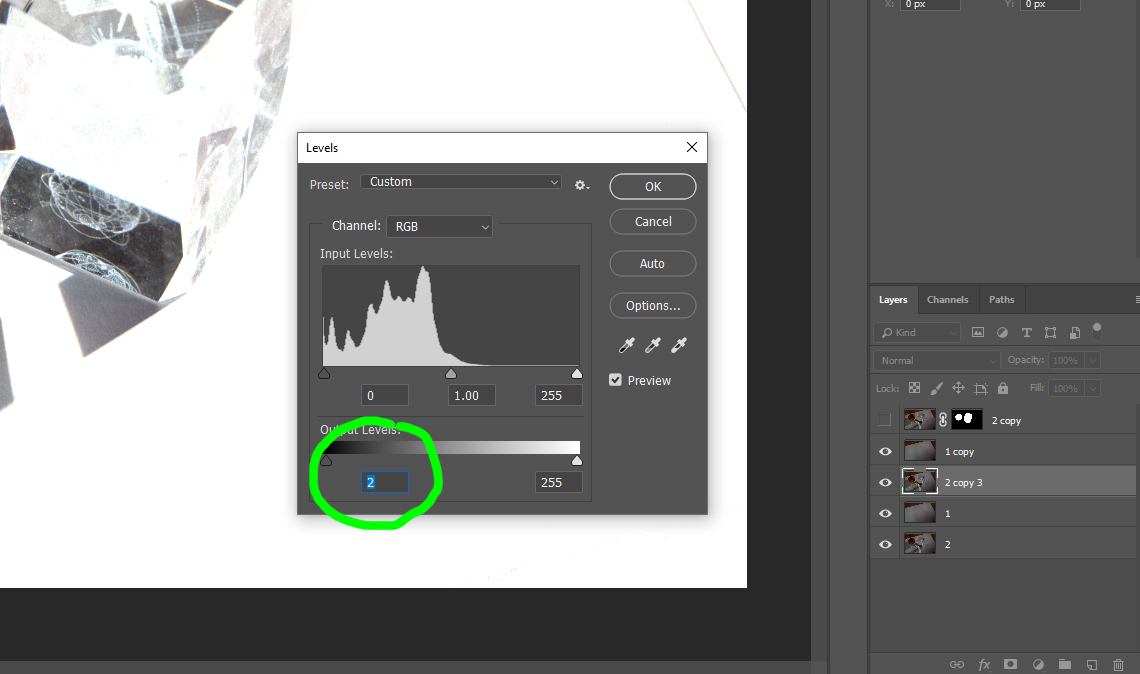Click the add layer mask icon

pyautogui.click(x=1011, y=664)
